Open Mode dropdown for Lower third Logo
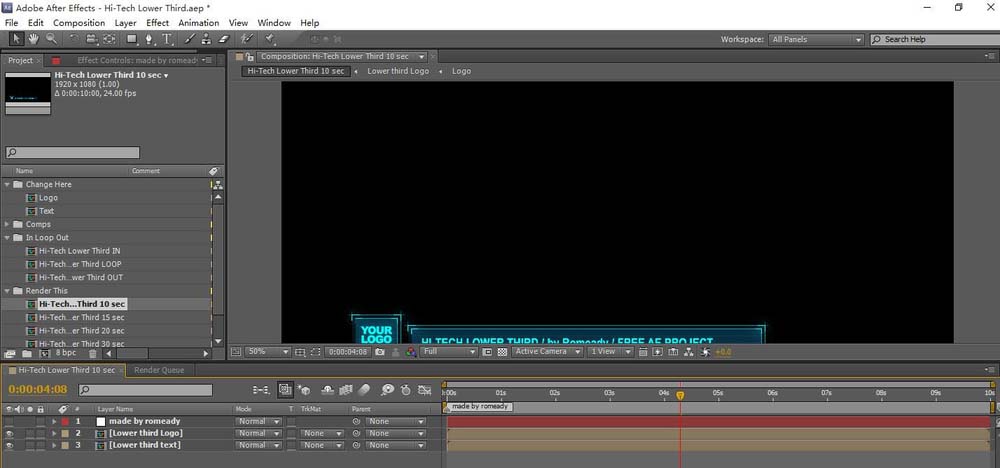Image resolution: width=1000 pixels, height=468 pixels. (x=258, y=434)
